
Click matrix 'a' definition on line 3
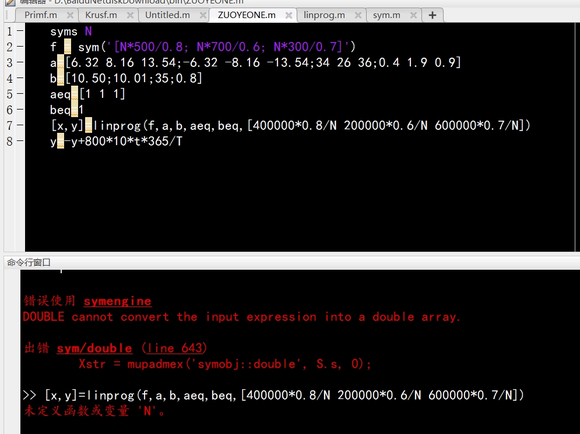(256, 63)
